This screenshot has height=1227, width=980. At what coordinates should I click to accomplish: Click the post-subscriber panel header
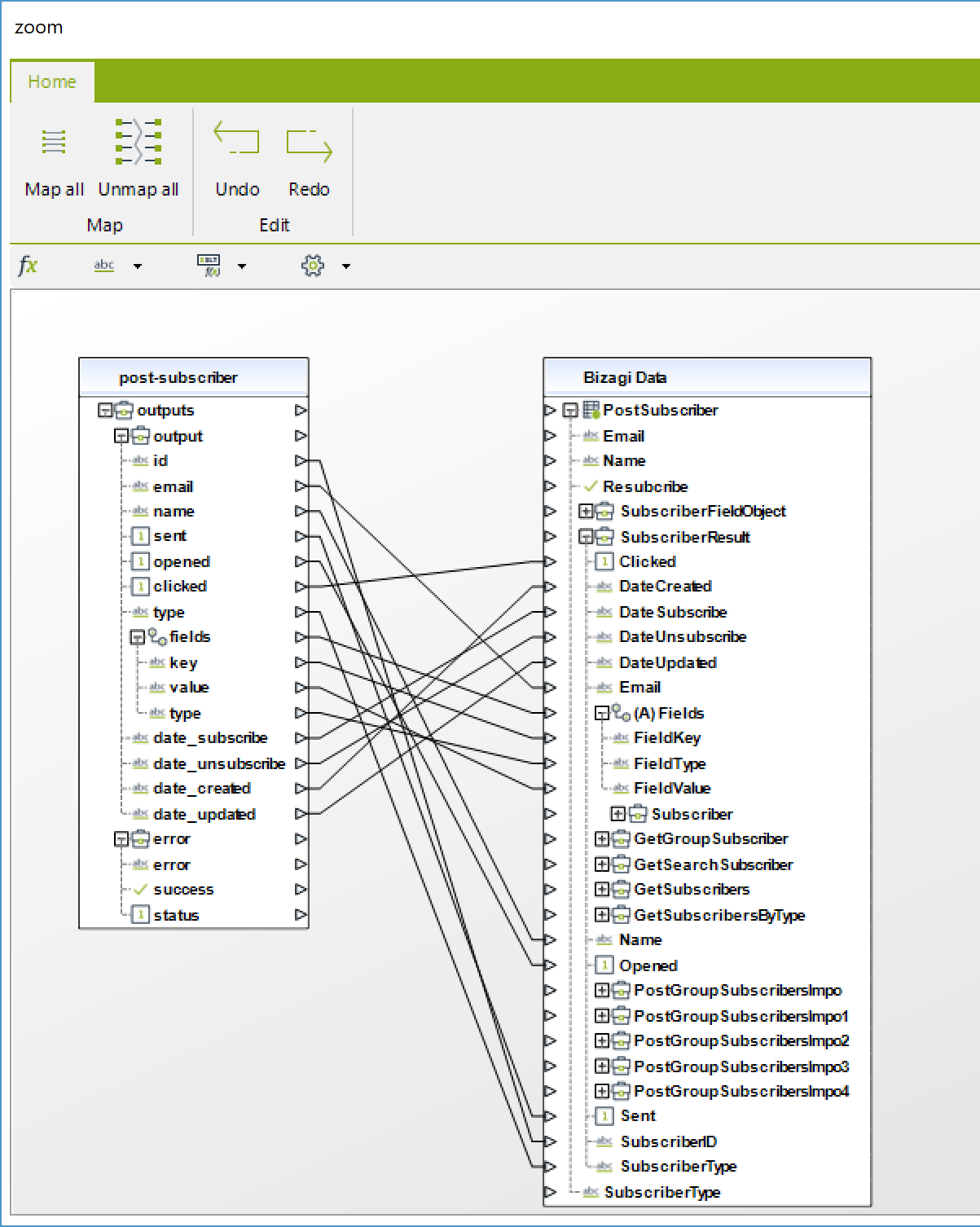point(194,377)
